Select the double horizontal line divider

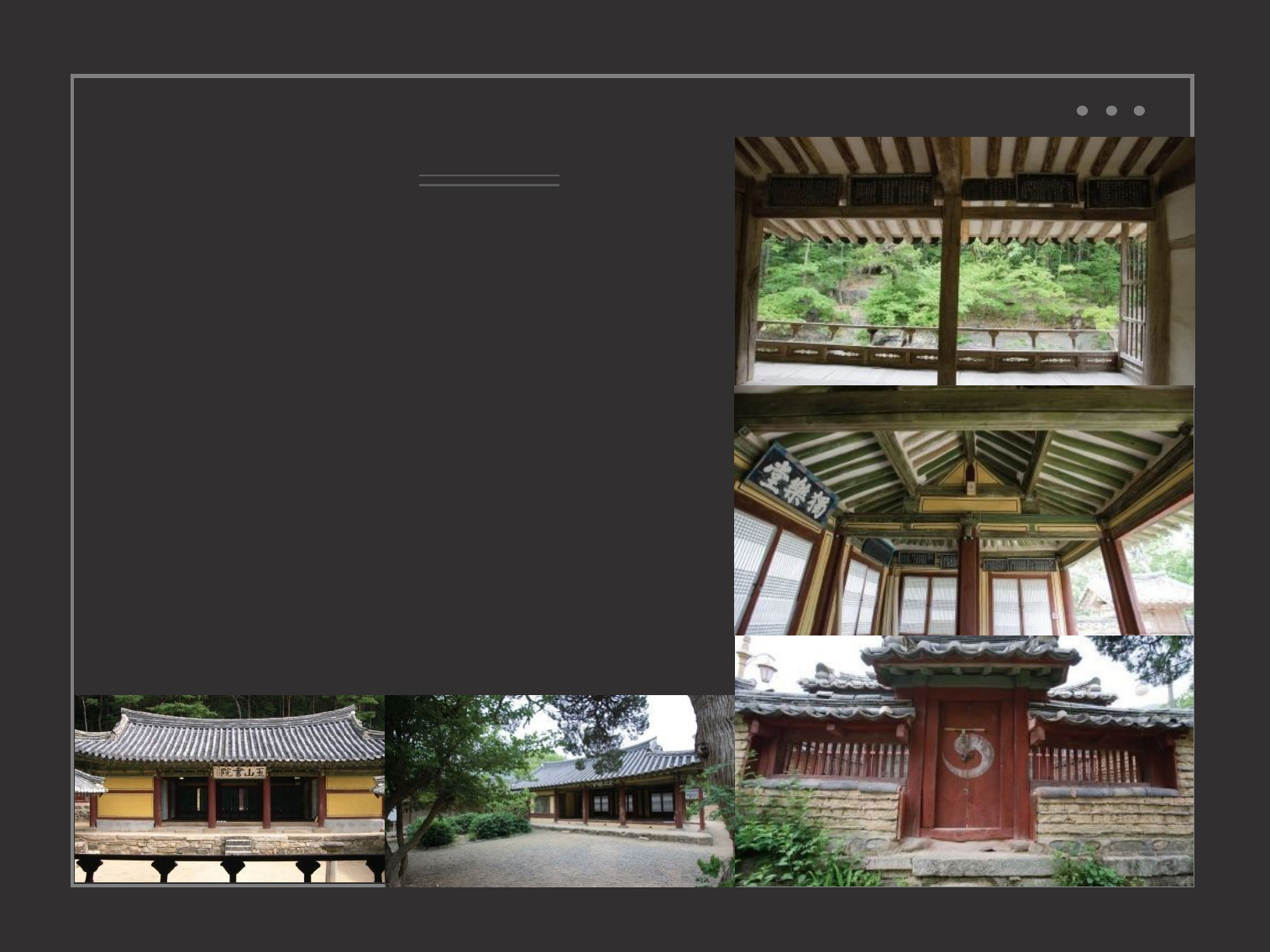(489, 180)
